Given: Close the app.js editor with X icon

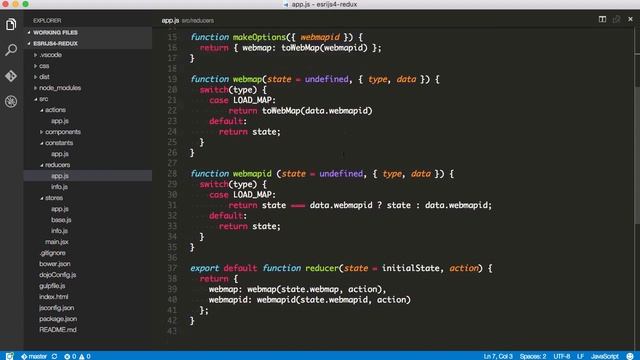Looking at the screenshot, I should 630,19.
